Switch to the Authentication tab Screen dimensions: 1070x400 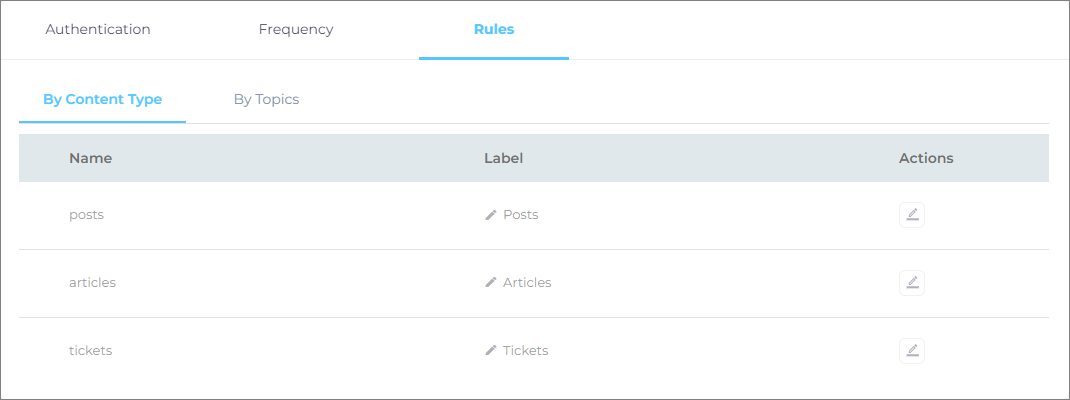pyautogui.click(x=98, y=30)
